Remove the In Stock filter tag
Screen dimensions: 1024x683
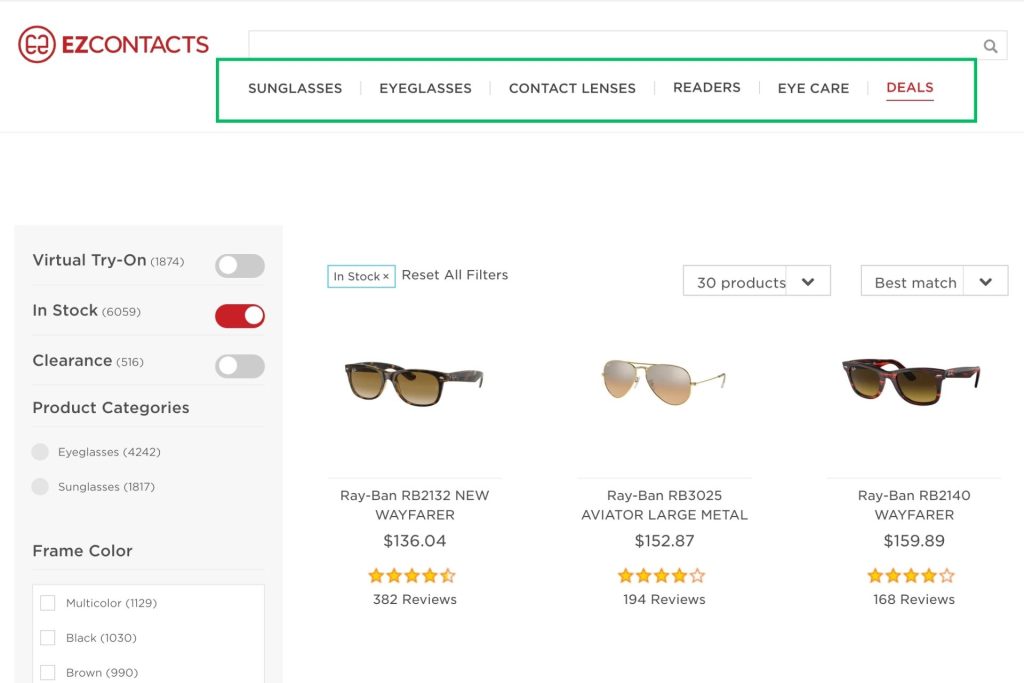(x=386, y=277)
